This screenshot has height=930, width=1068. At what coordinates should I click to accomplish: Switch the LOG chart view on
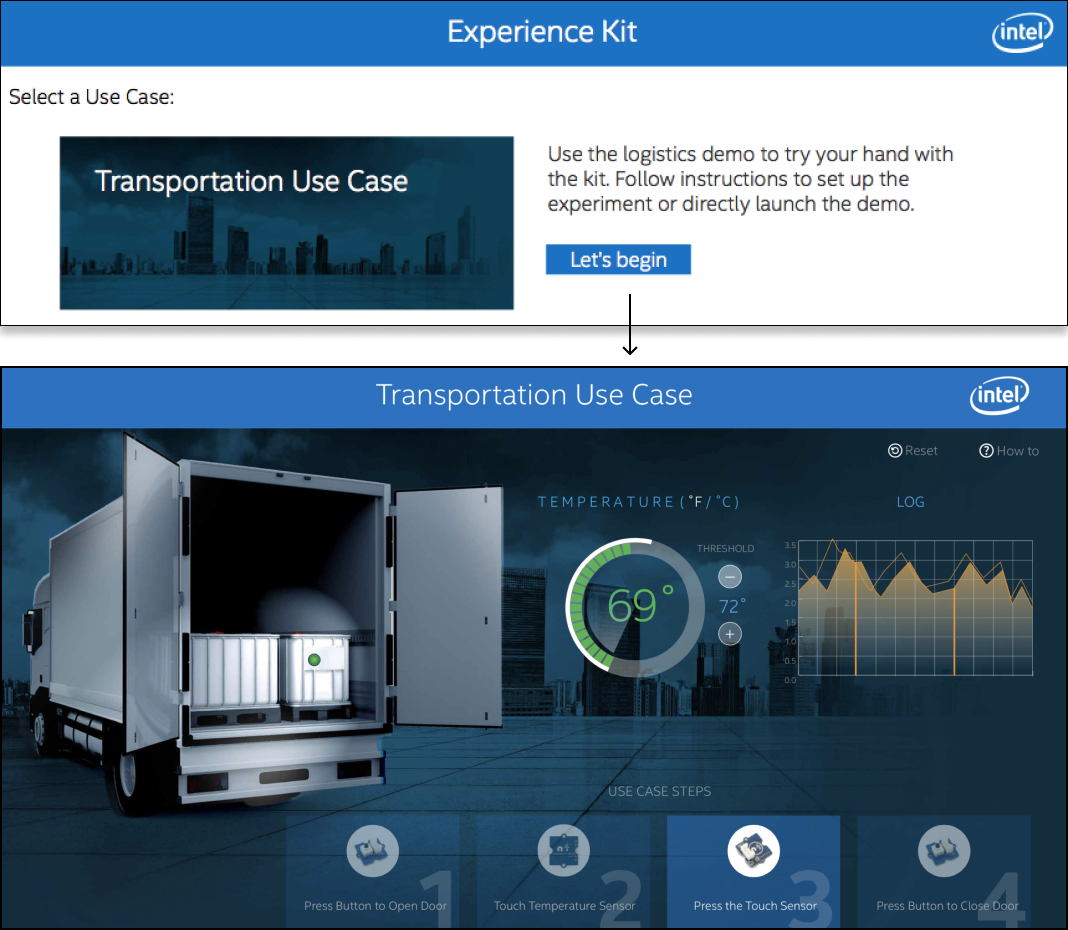(x=910, y=501)
